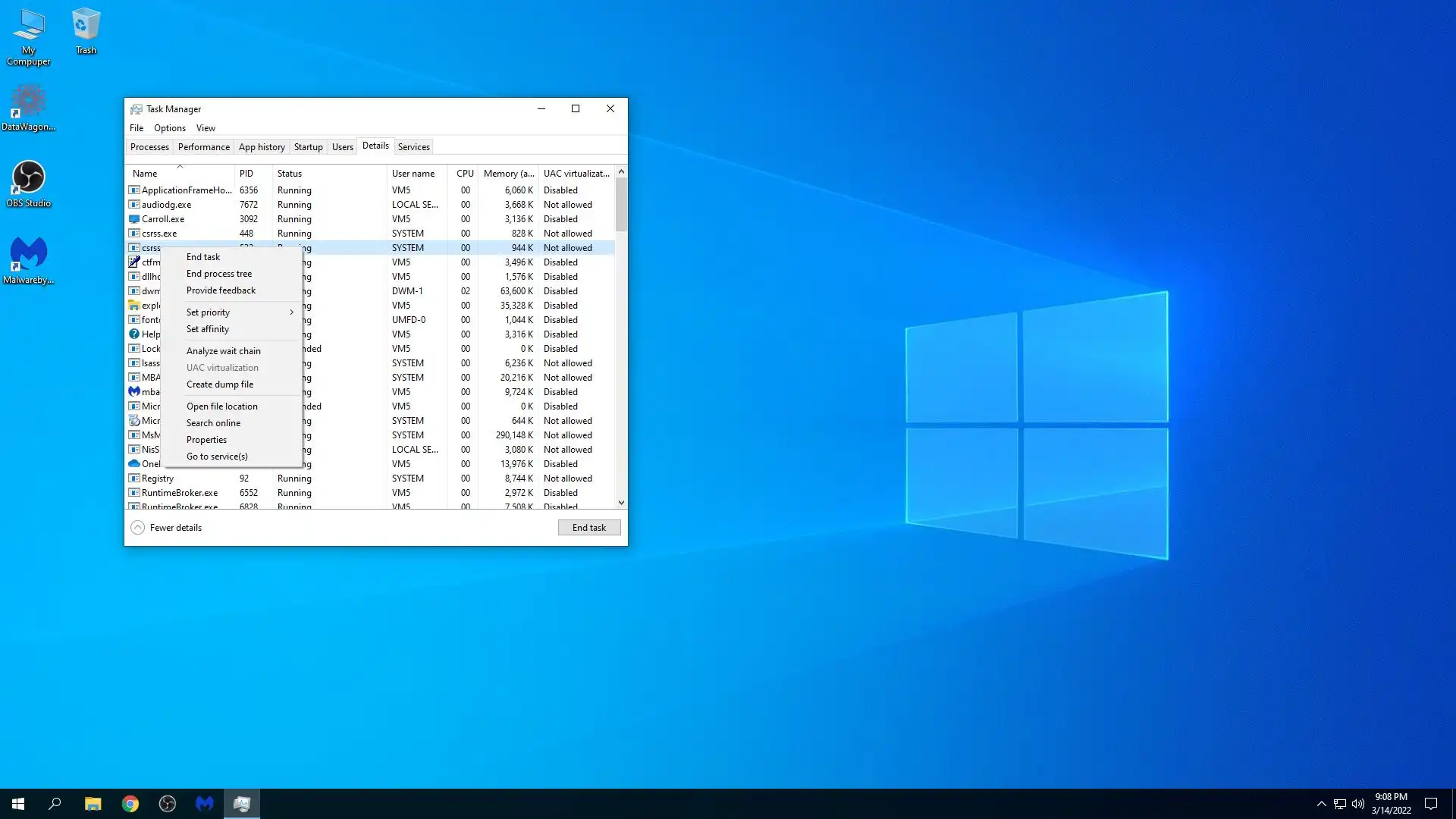Select Open file location in context menu
Viewport: 1456px width, 819px height.
click(222, 406)
